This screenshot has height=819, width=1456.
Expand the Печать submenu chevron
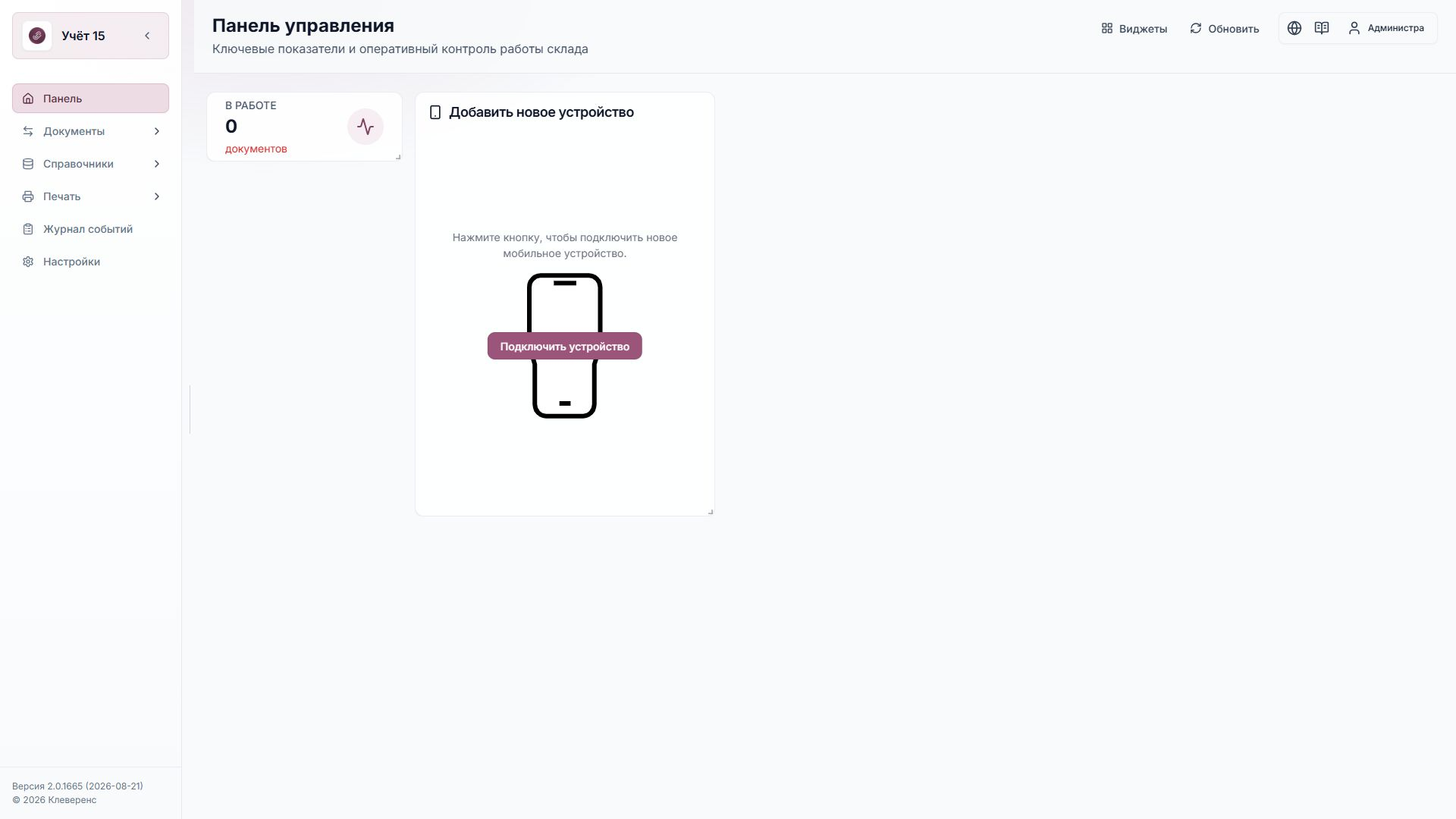[x=157, y=196]
